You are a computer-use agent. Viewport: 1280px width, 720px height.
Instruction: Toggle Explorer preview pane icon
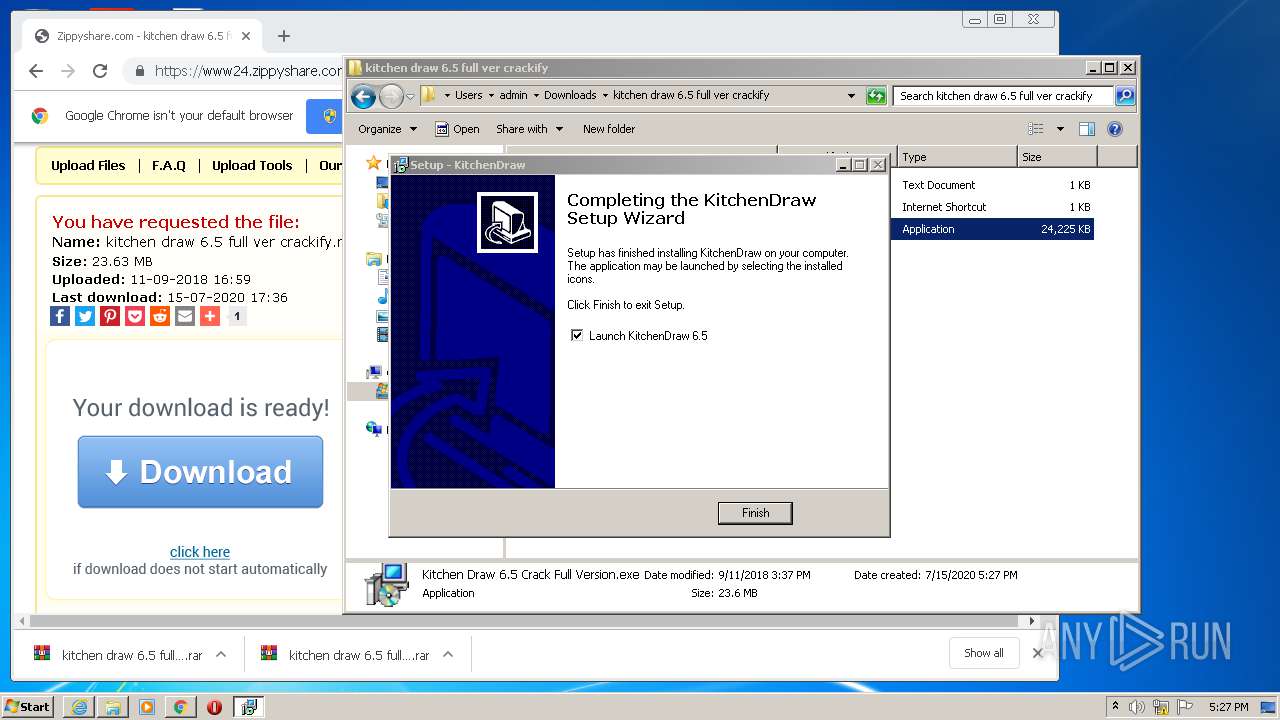pos(1087,129)
